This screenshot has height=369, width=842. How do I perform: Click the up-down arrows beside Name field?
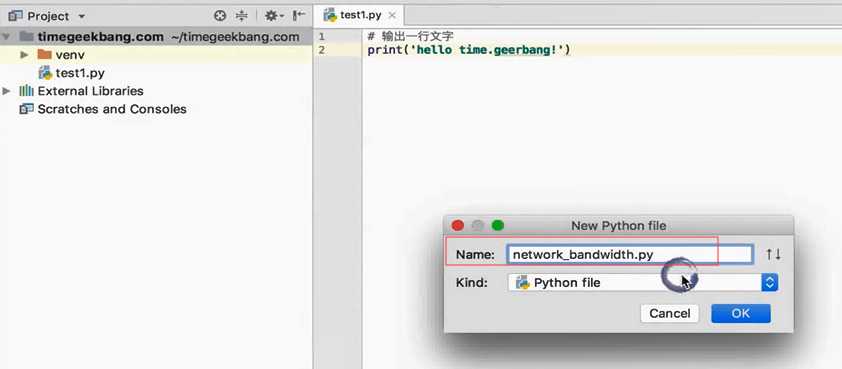tap(773, 255)
